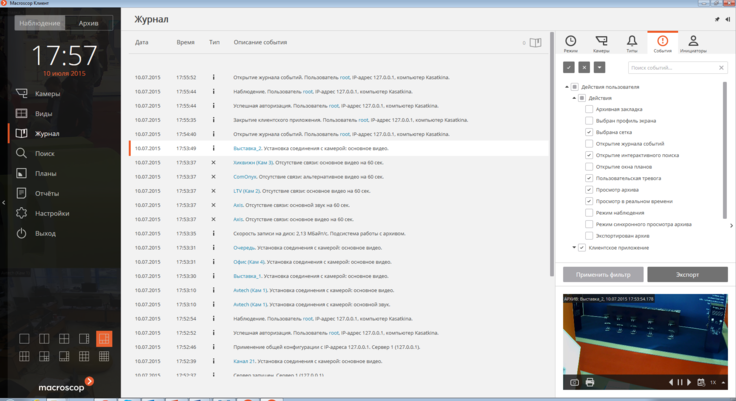
Task: Click the orange macroscop arrow button
Action: [89, 381]
